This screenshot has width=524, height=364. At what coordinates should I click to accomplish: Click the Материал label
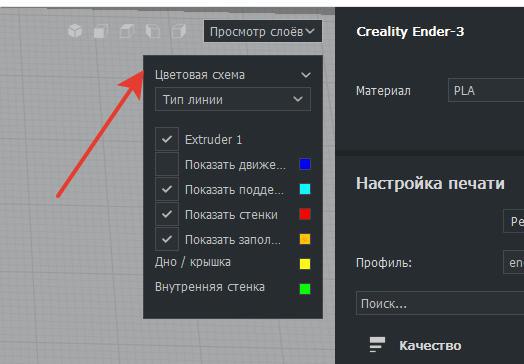pos(383,91)
